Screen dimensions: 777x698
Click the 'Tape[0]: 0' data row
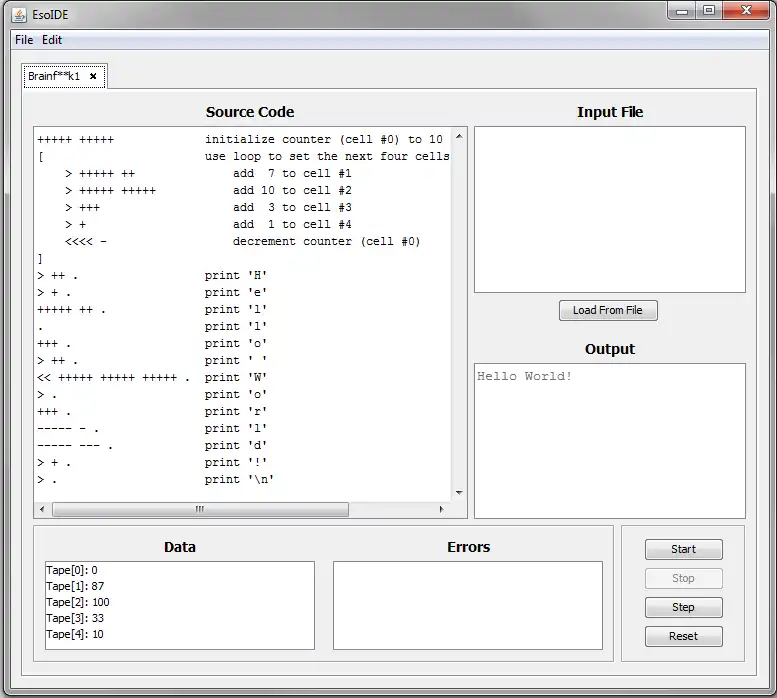coord(72,570)
